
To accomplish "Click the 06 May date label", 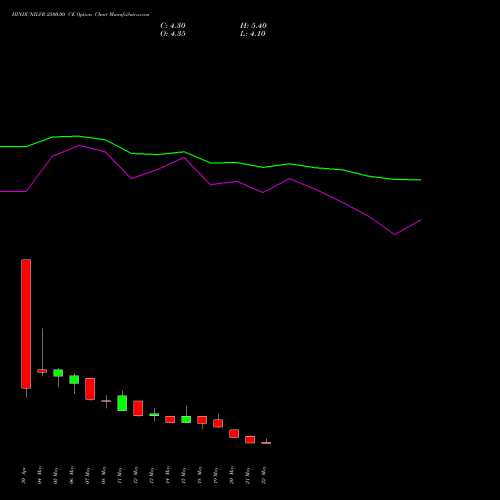I will [x=72, y=475].
